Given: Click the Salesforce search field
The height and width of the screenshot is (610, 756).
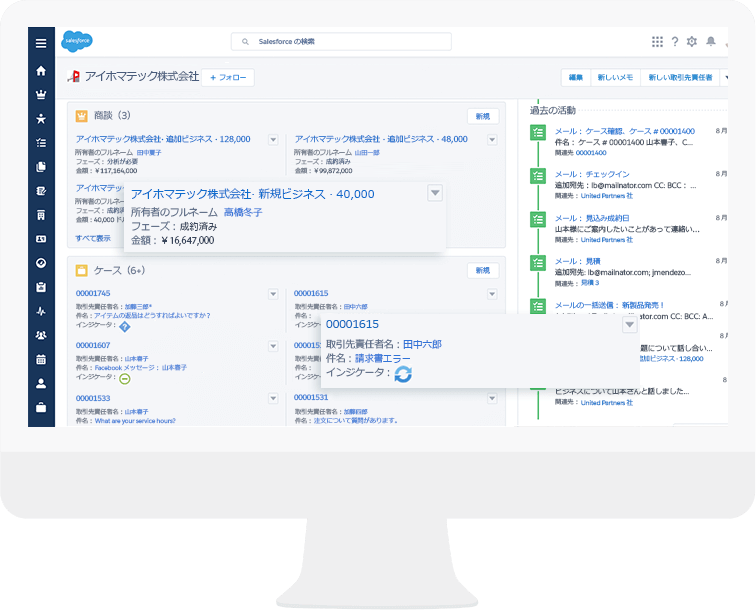Looking at the screenshot, I should tap(341, 42).
